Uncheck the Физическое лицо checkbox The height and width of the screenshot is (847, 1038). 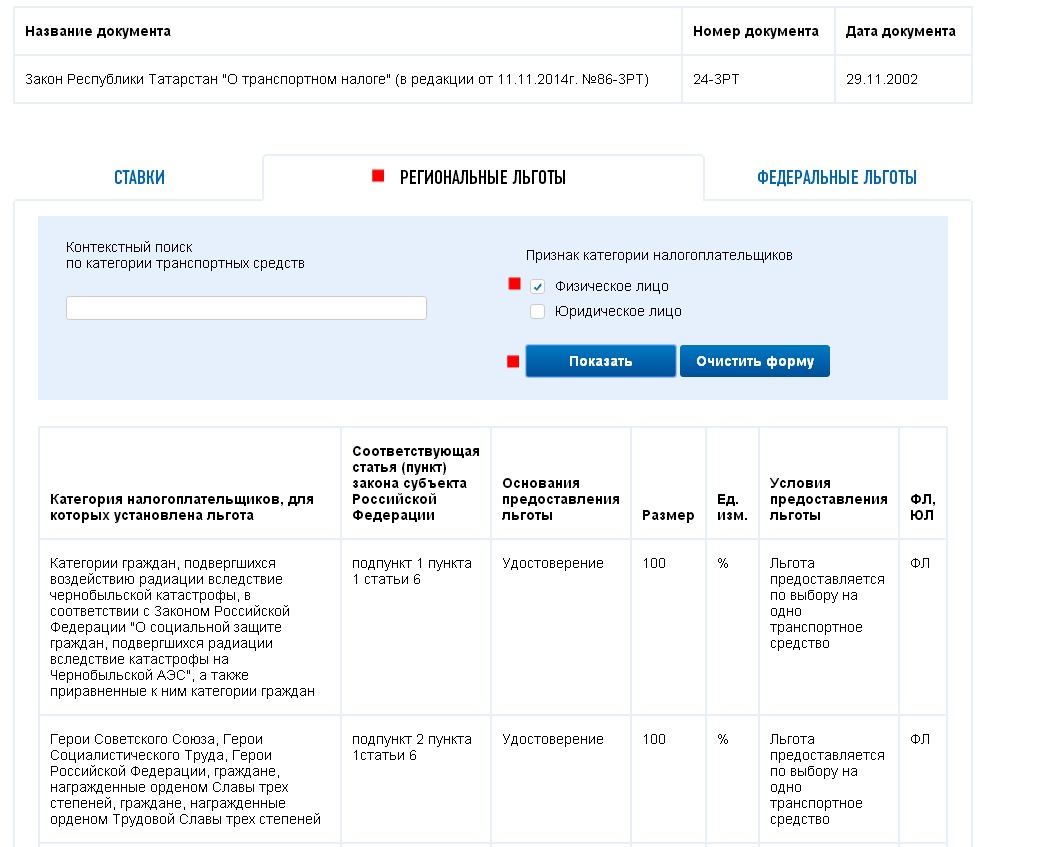538,287
